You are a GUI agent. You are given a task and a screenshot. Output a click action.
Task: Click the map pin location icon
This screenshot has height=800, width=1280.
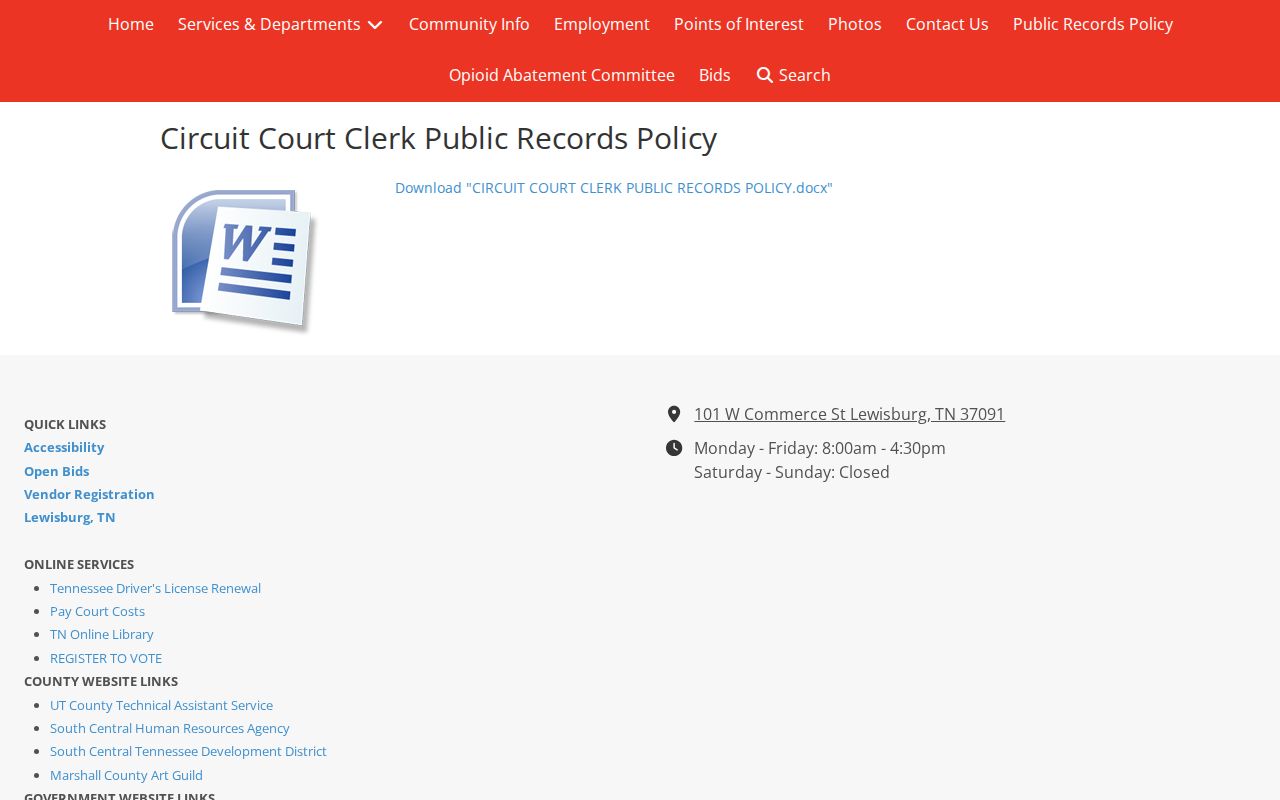pos(674,414)
